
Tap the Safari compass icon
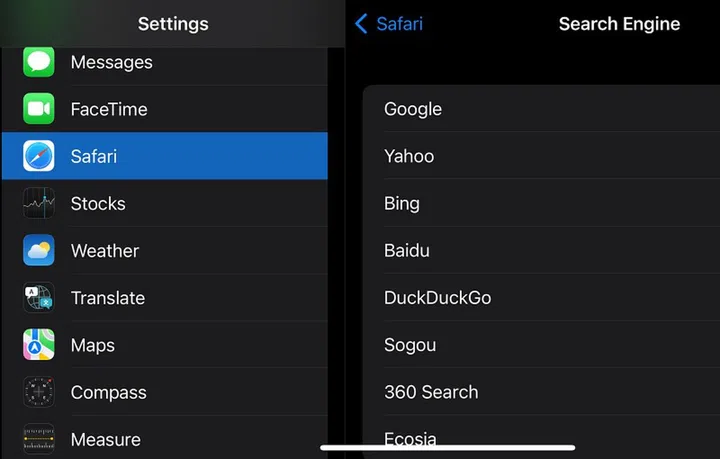(39, 156)
